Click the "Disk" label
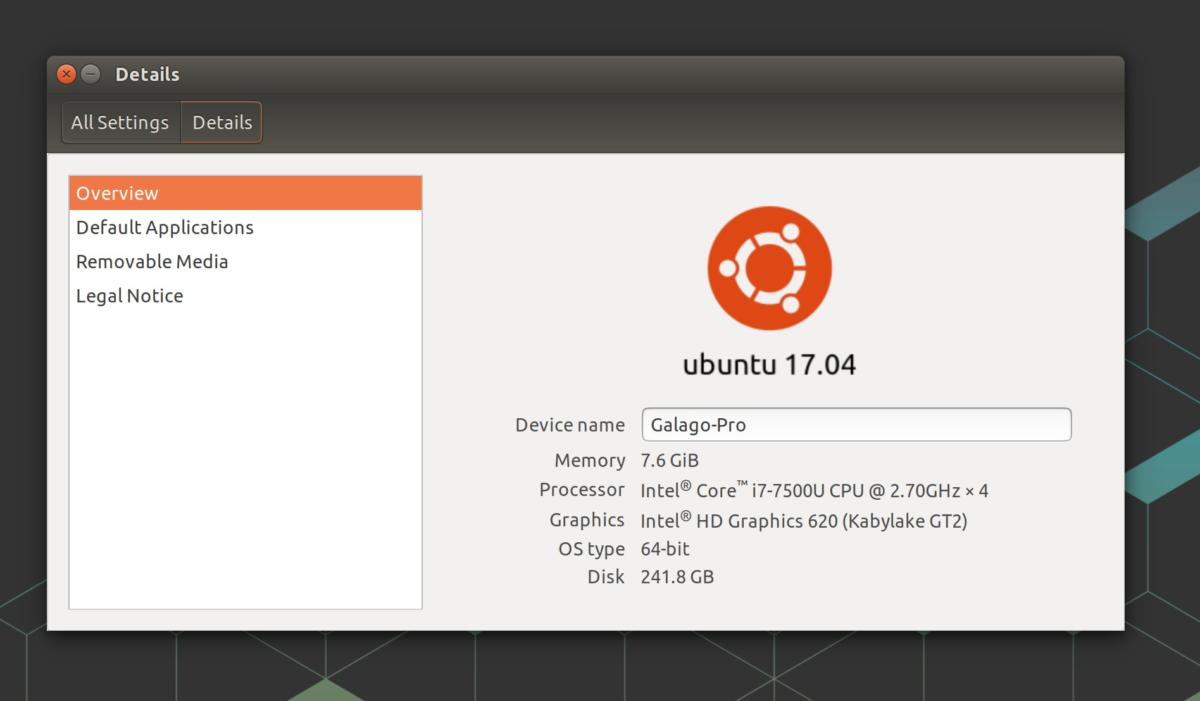1200x701 pixels. (x=606, y=577)
